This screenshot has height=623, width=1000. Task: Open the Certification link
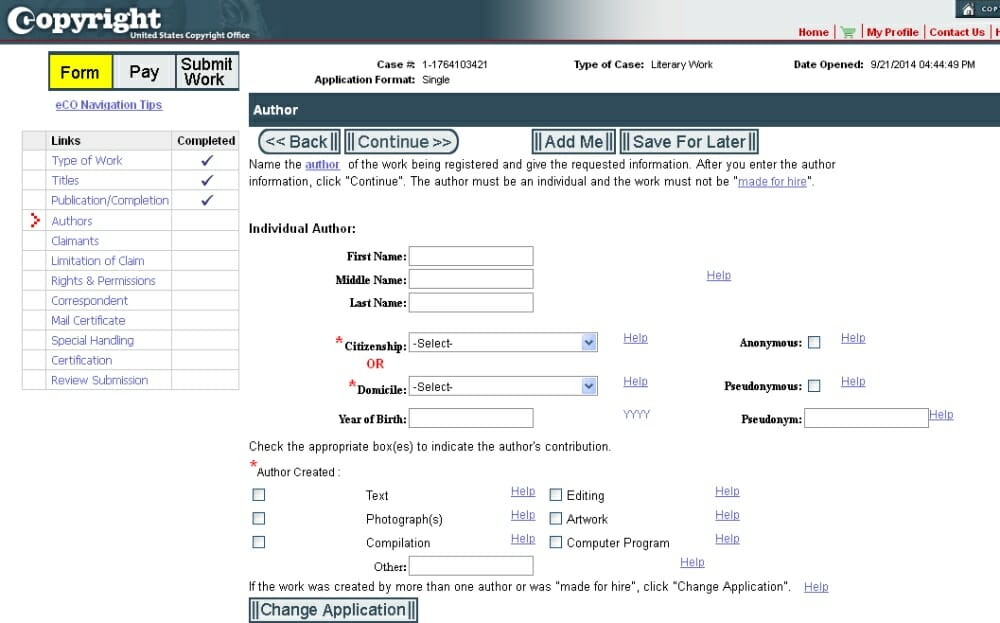tap(82, 360)
